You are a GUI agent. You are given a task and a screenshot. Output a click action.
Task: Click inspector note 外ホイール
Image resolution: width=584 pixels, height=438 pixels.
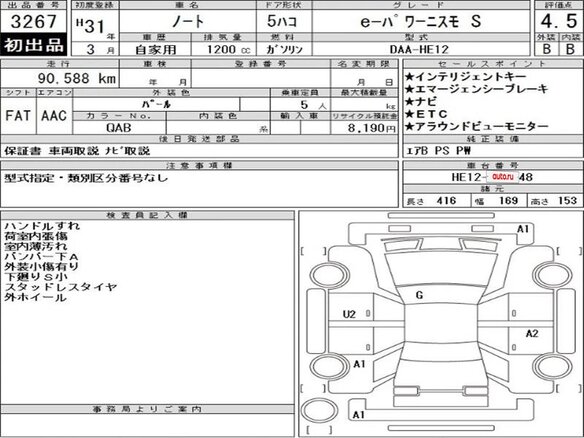tap(35, 297)
